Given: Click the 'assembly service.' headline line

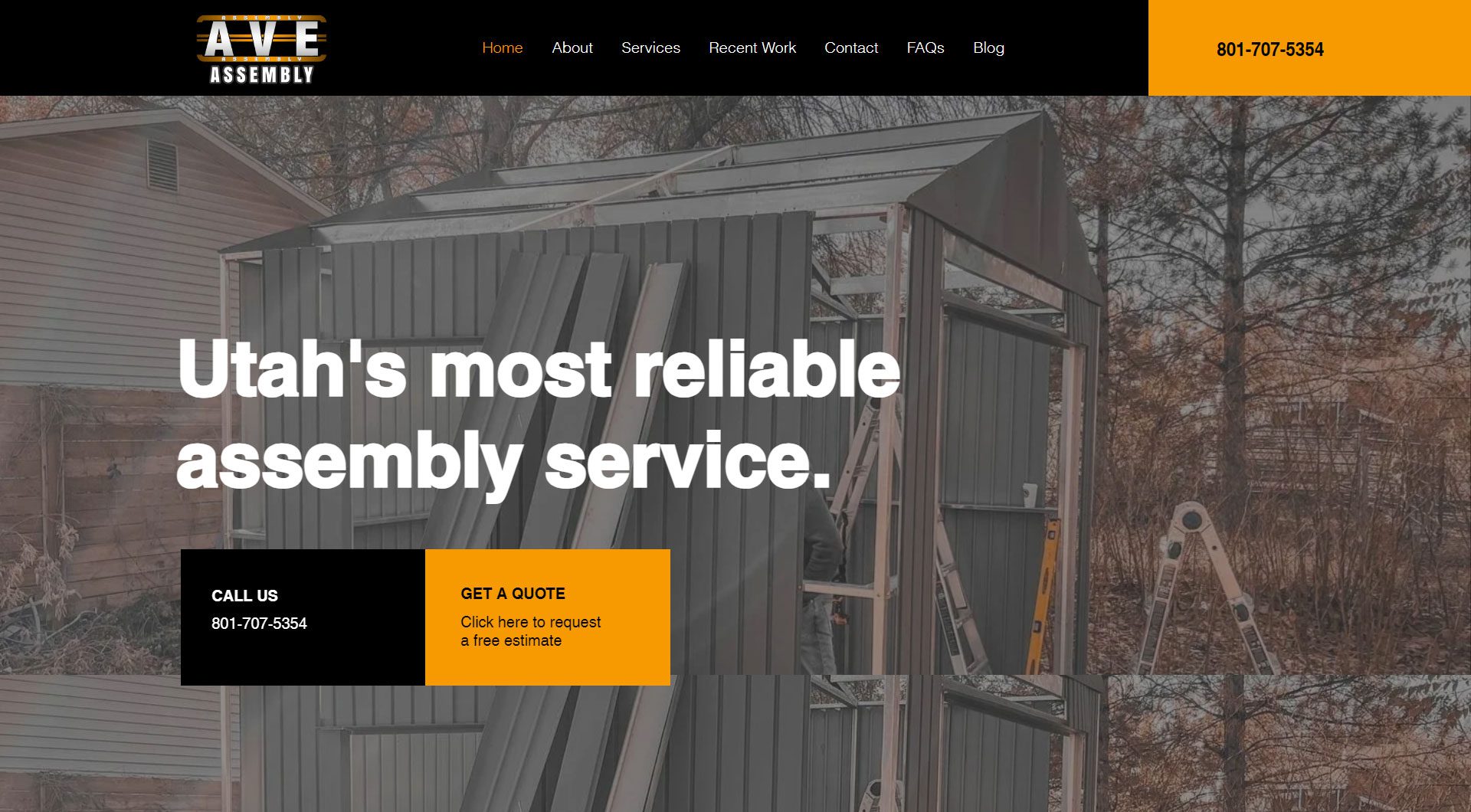Looking at the screenshot, I should (504, 460).
